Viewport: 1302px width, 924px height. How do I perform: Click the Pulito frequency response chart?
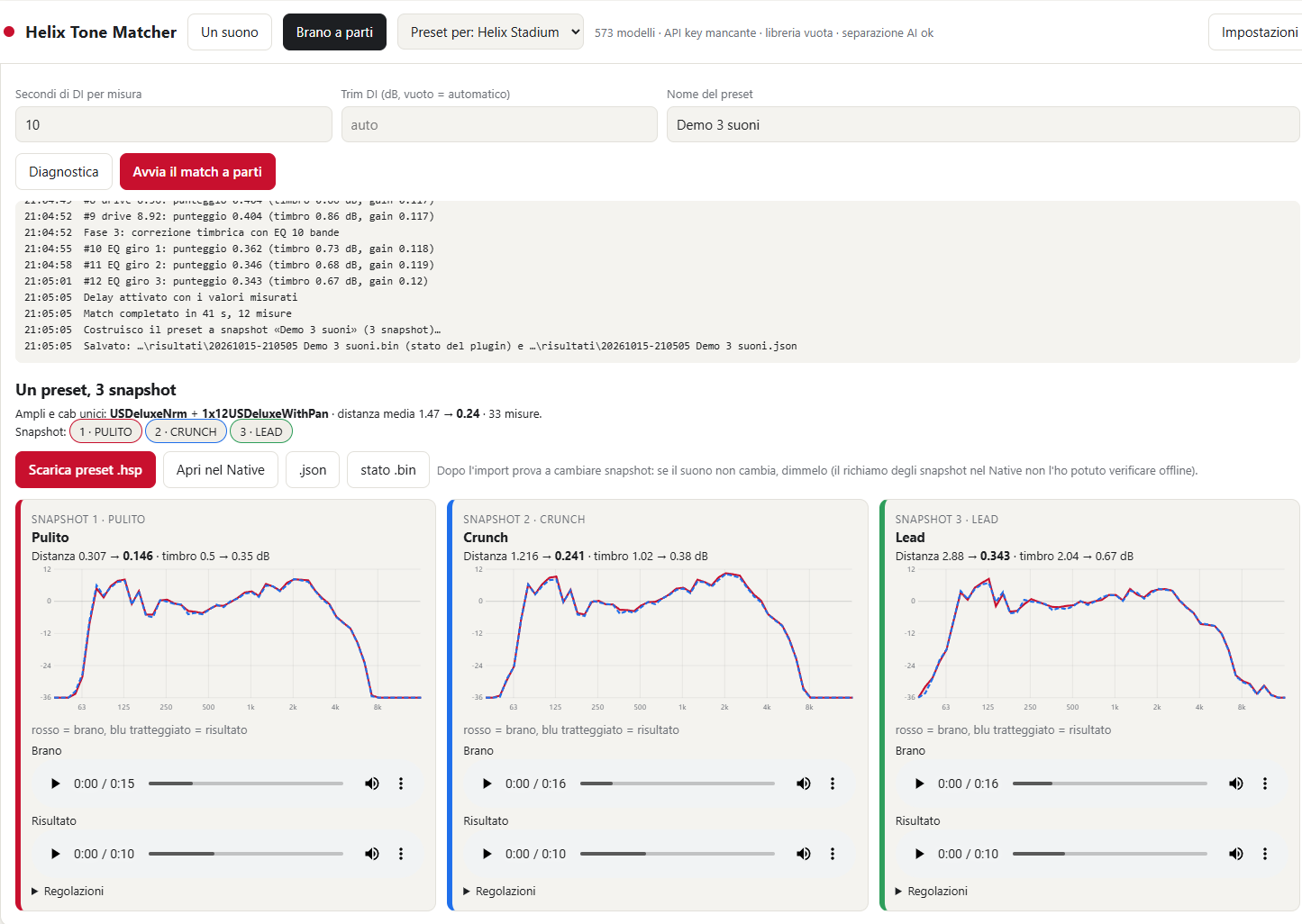tap(227, 639)
